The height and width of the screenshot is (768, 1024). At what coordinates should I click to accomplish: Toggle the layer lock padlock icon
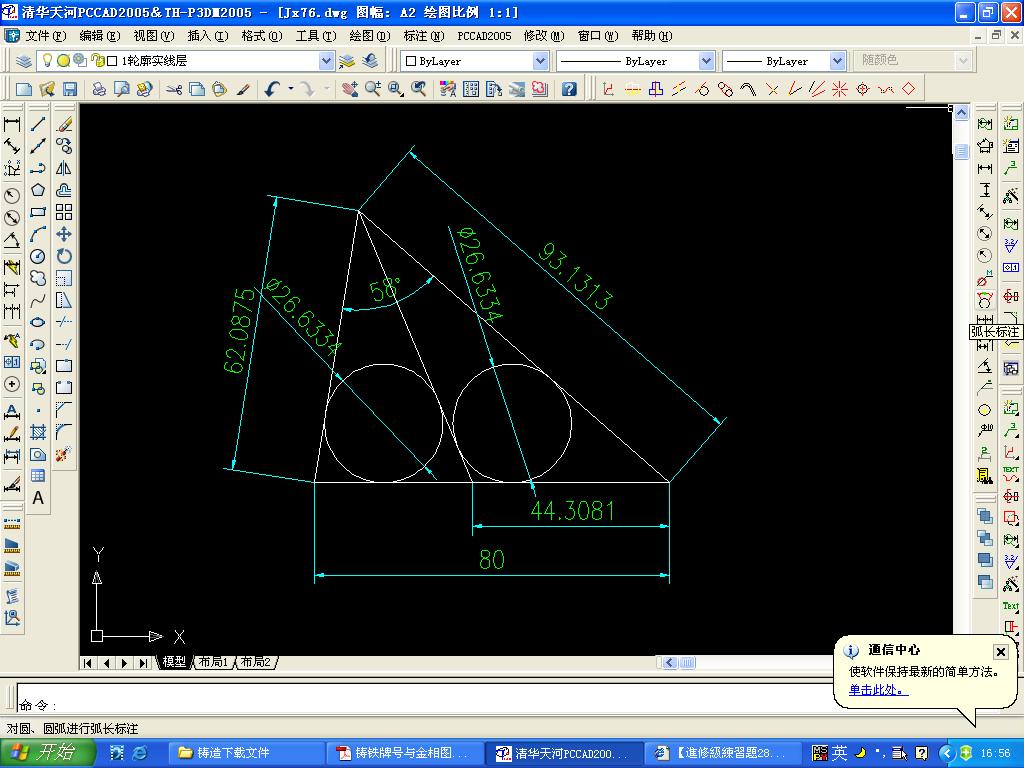point(100,61)
